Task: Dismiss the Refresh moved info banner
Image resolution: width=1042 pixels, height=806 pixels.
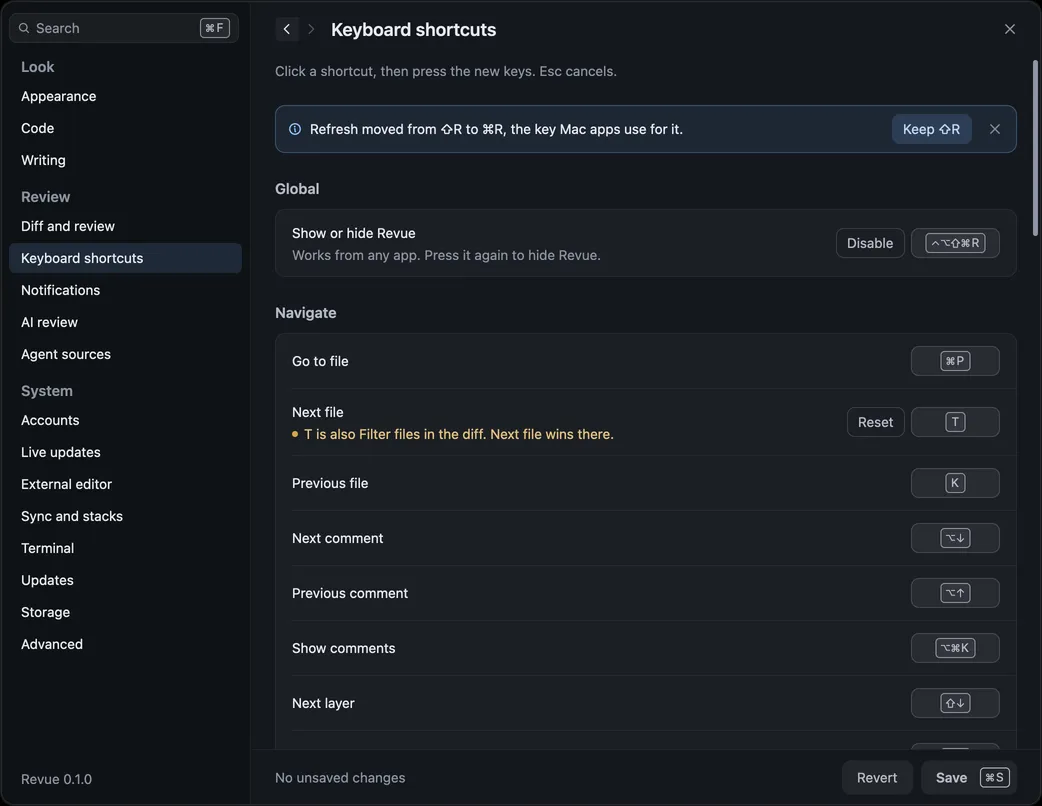Action: pyautogui.click(x=994, y=129)
